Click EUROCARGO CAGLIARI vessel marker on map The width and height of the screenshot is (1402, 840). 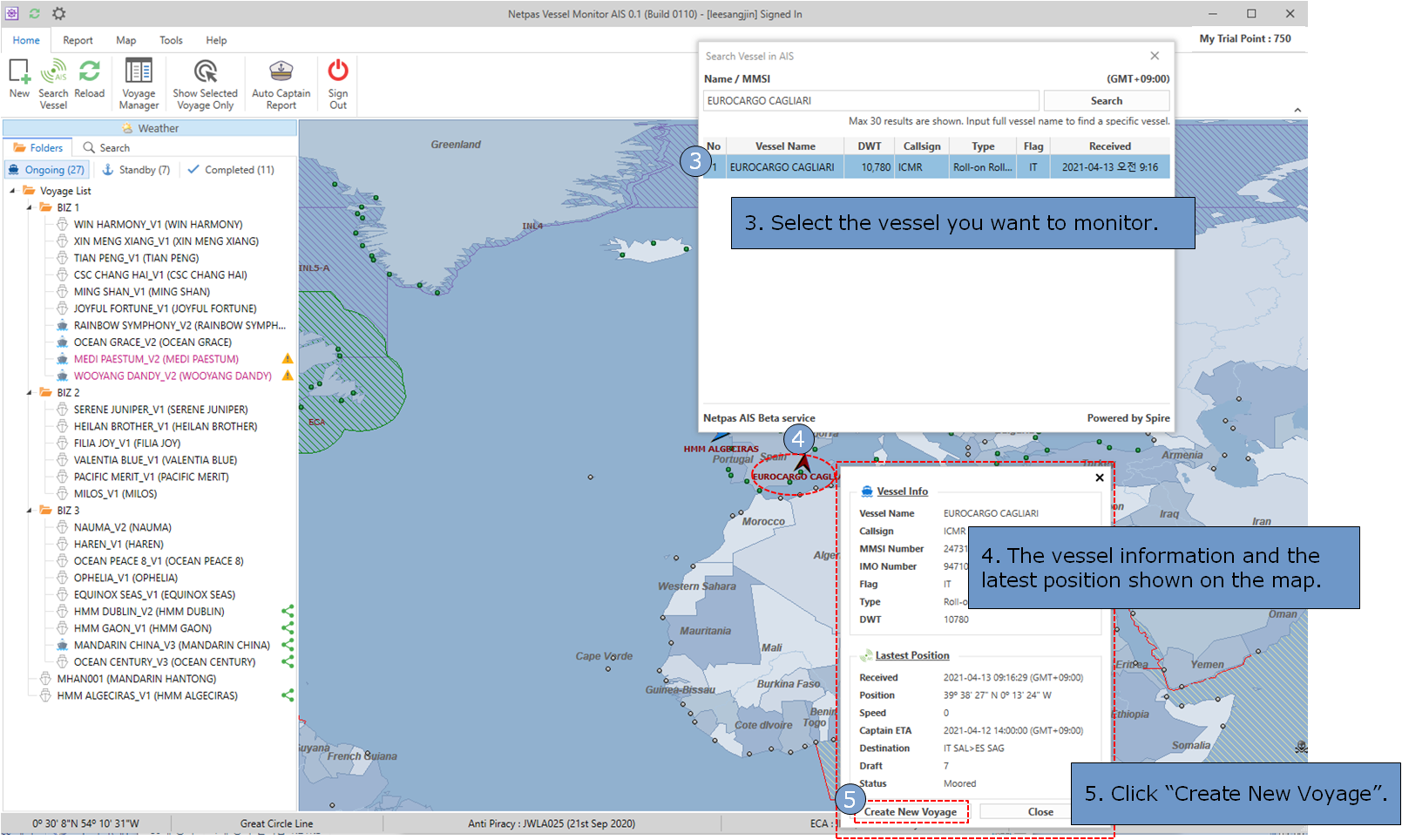803,463
